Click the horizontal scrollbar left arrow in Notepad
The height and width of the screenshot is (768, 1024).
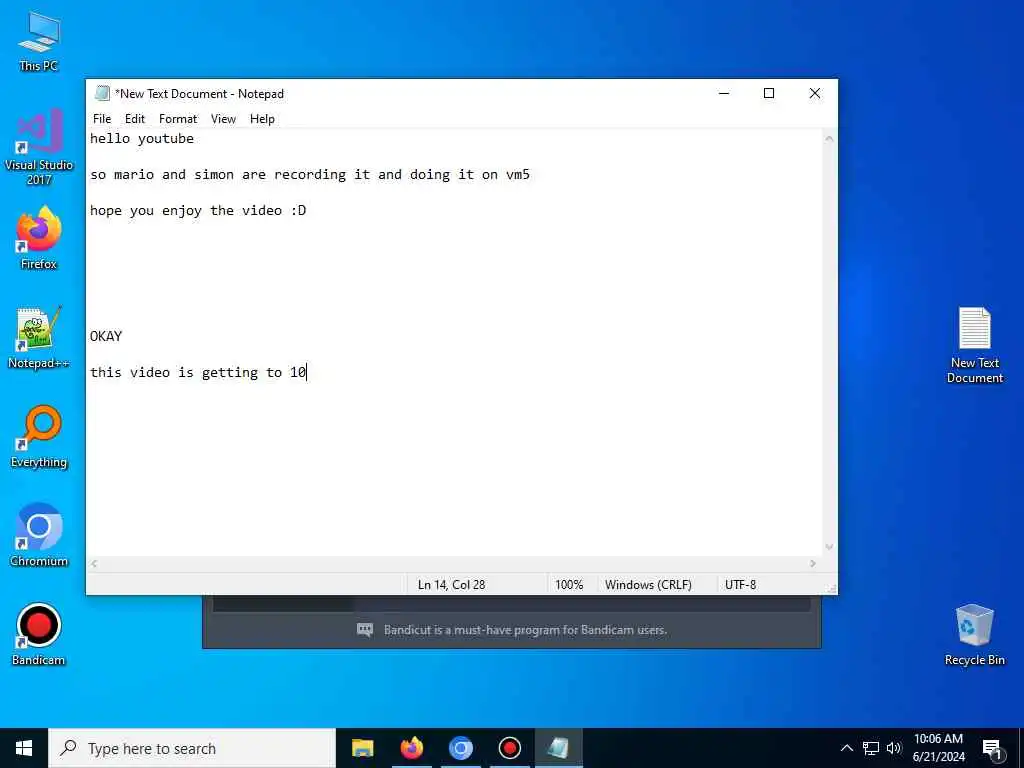point(94,564)
